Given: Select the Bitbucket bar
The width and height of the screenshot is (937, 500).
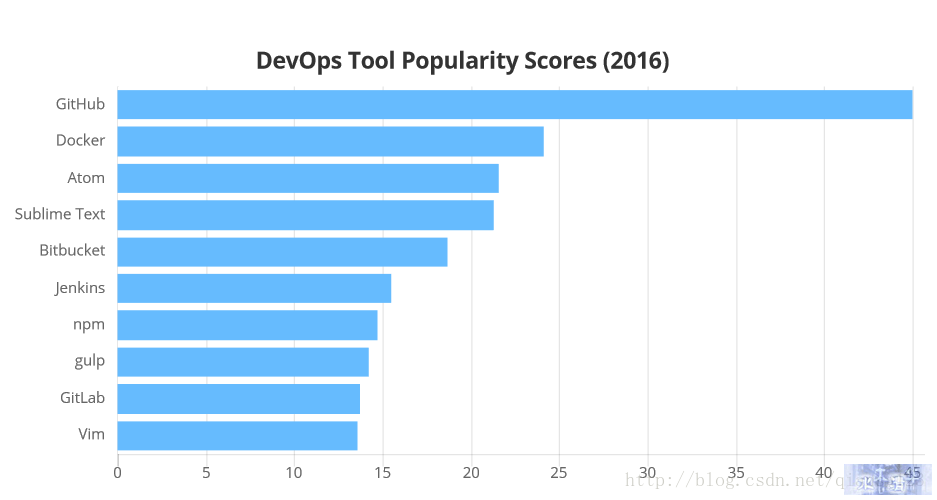Looking at the screenshot, I should (x=283, y=251).
